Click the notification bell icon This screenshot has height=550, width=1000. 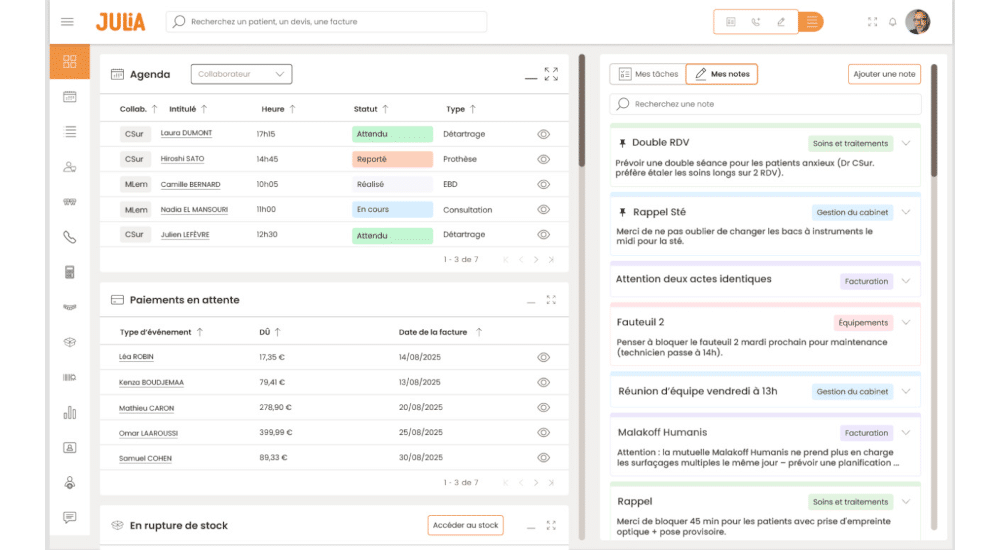tap(892, 22)
